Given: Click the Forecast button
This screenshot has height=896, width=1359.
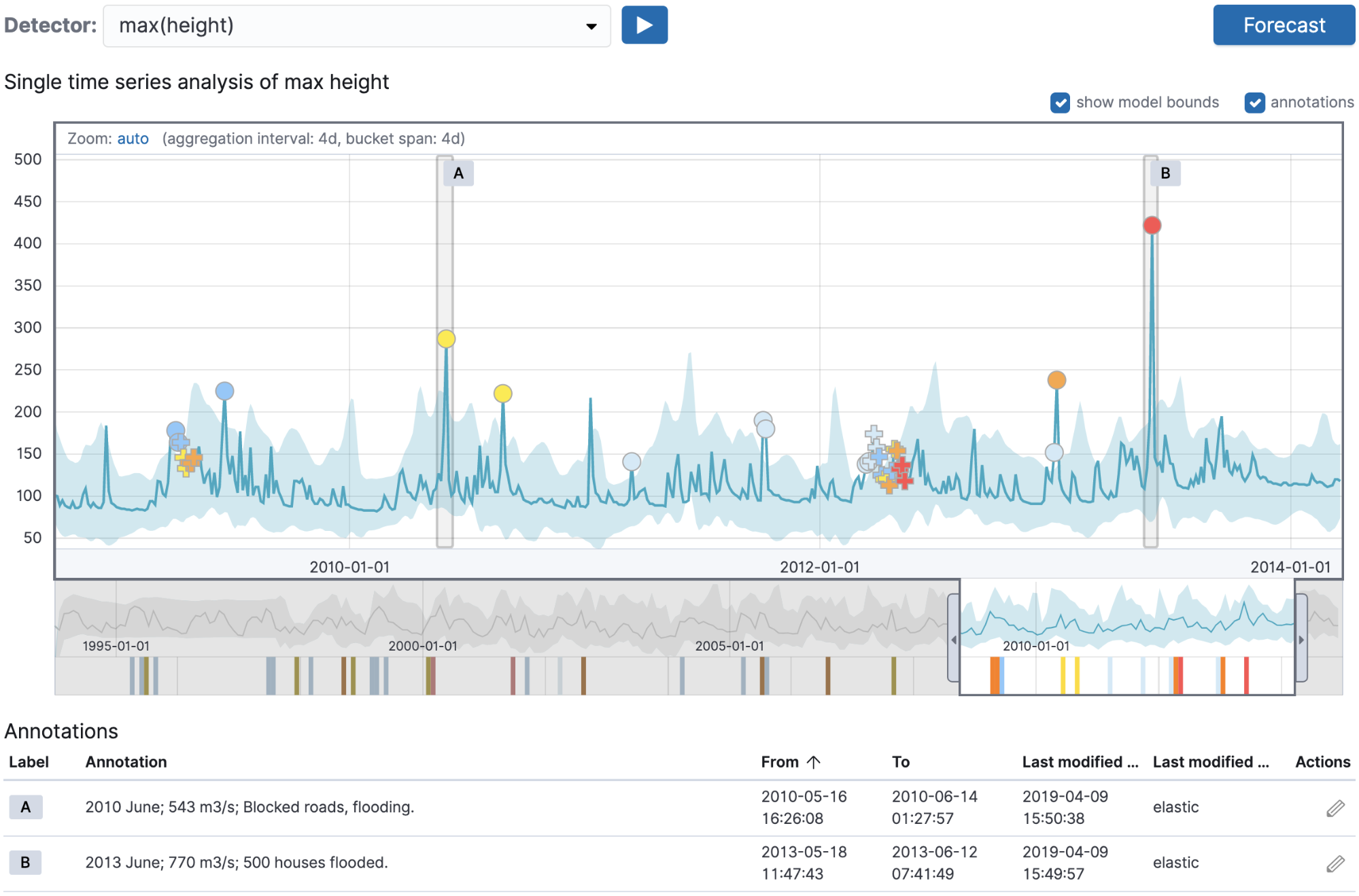Looking at the screenshot, I should click(1284, 25).
